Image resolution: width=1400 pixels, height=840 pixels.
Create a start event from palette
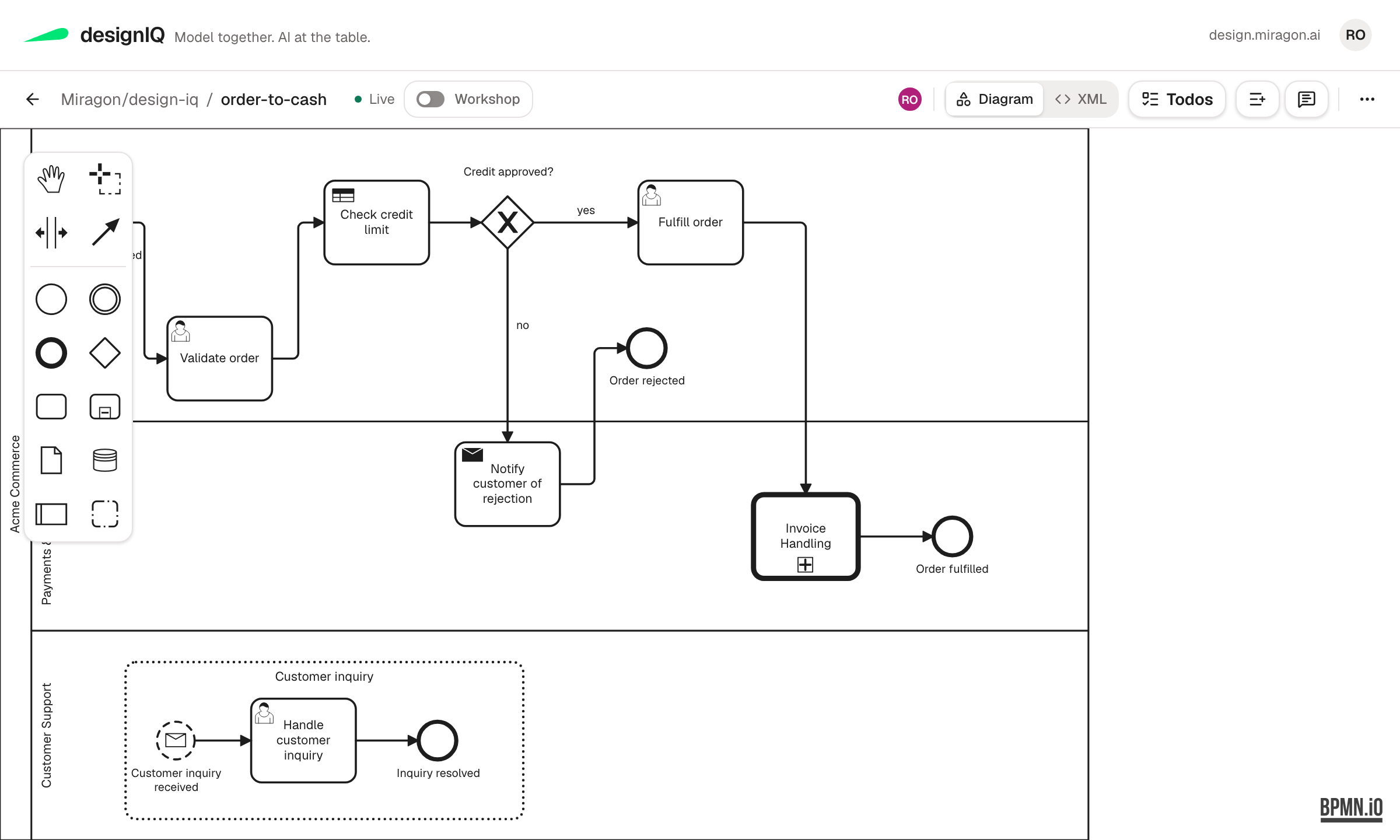tap(51, 299)
